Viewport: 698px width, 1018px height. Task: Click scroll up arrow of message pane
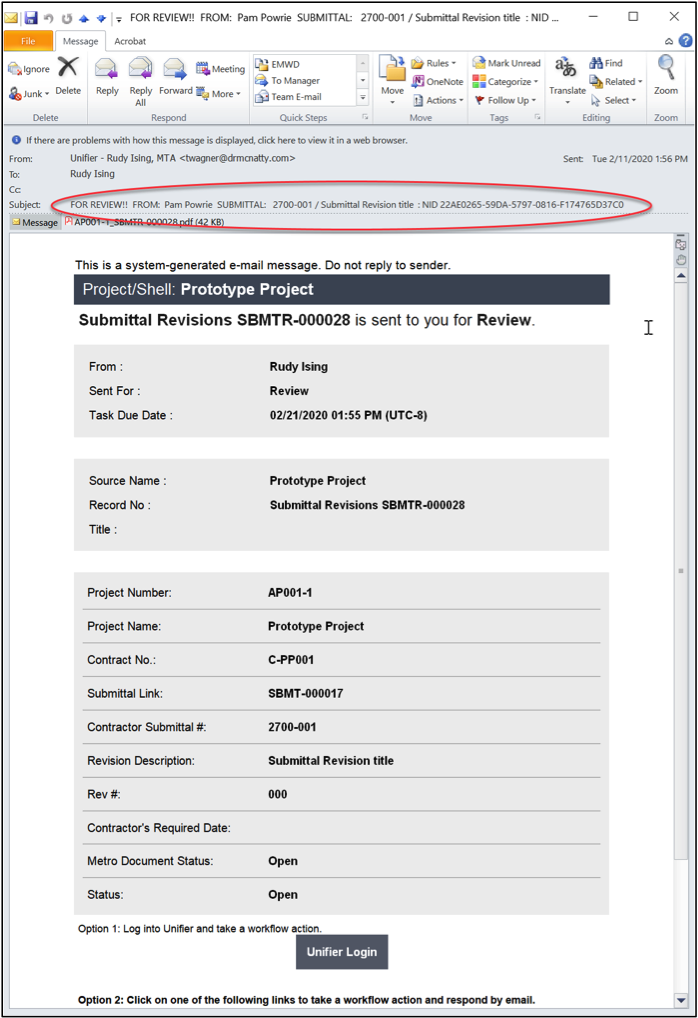point(680,276)
